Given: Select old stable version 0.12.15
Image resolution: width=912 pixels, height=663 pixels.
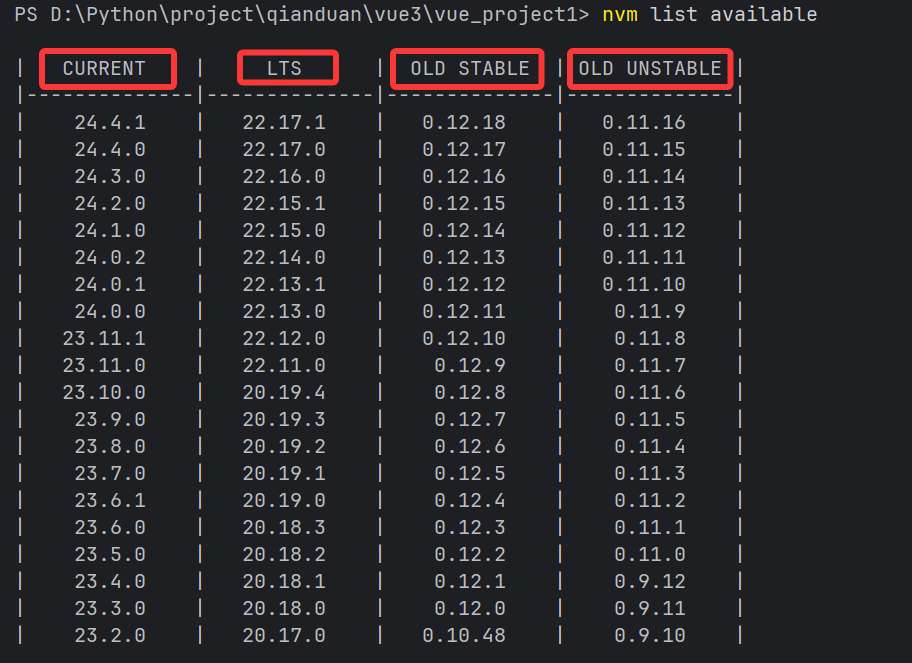Looking at the screenshot, I should pos(464,204).
